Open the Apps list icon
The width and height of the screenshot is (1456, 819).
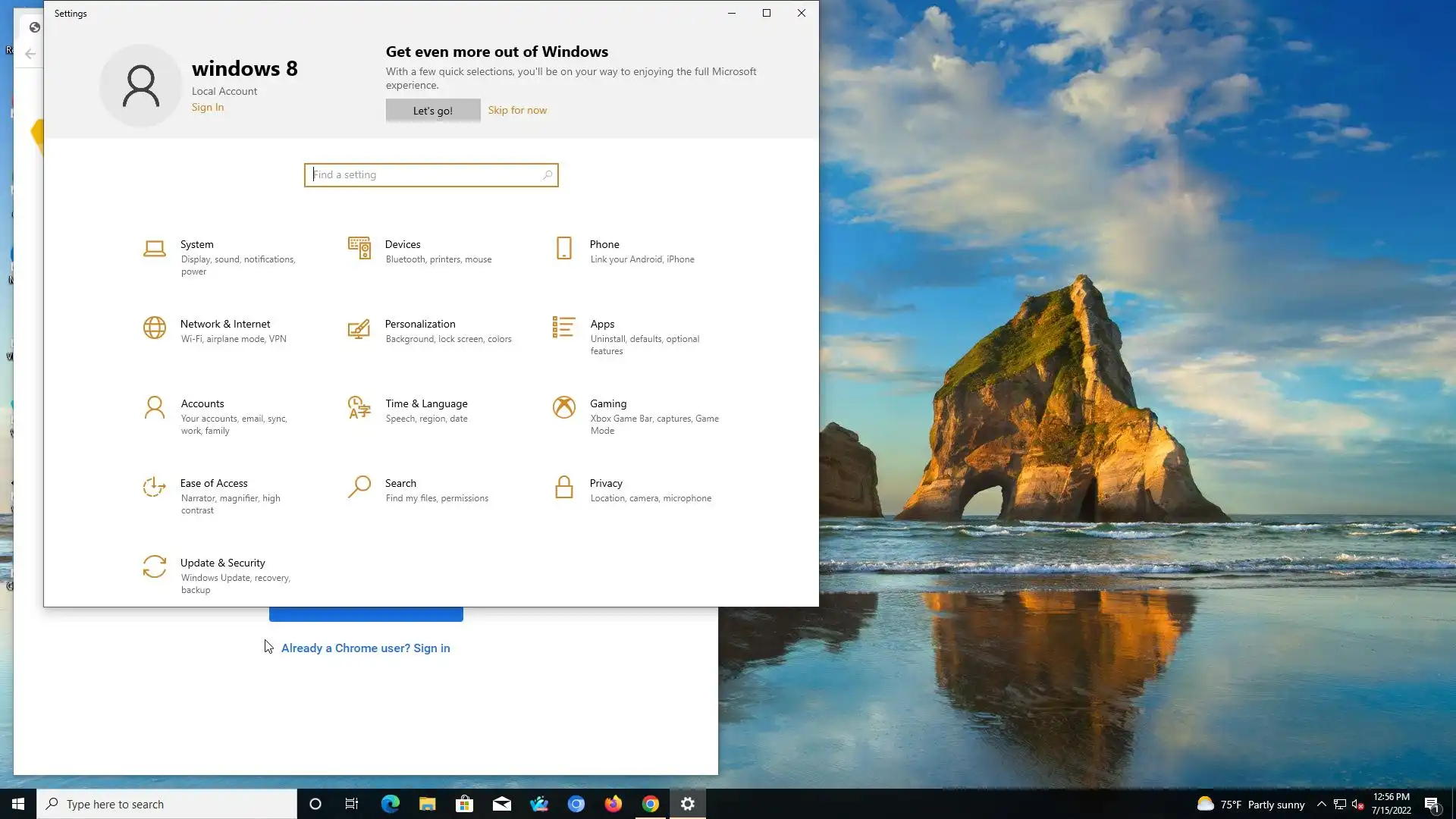564,328
